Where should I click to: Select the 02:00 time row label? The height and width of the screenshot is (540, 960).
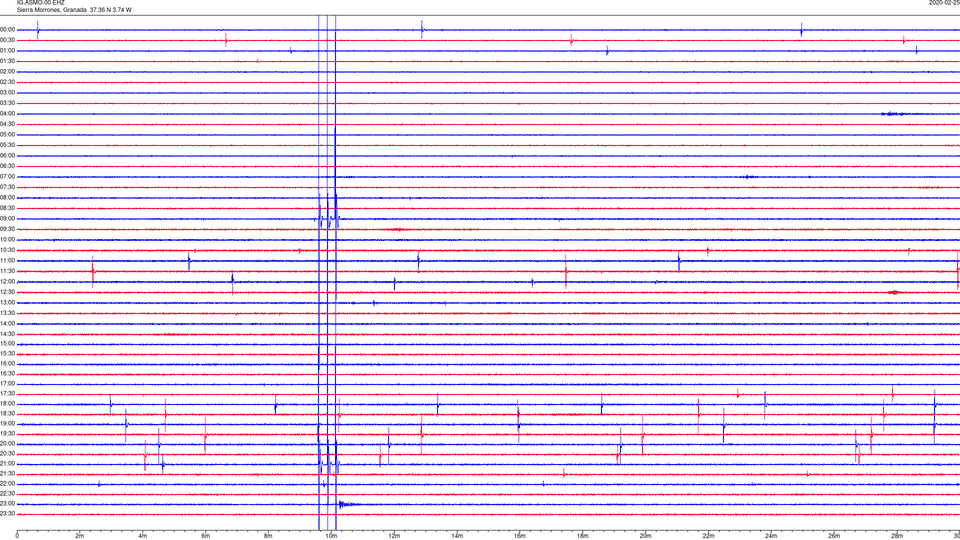(8, 72)
